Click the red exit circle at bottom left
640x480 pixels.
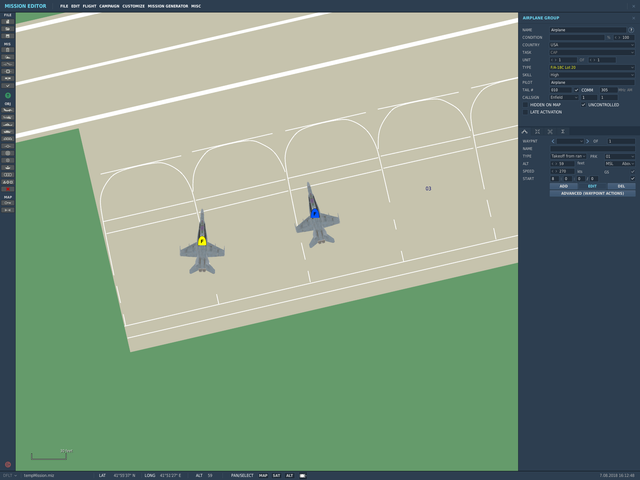[8, 464]
